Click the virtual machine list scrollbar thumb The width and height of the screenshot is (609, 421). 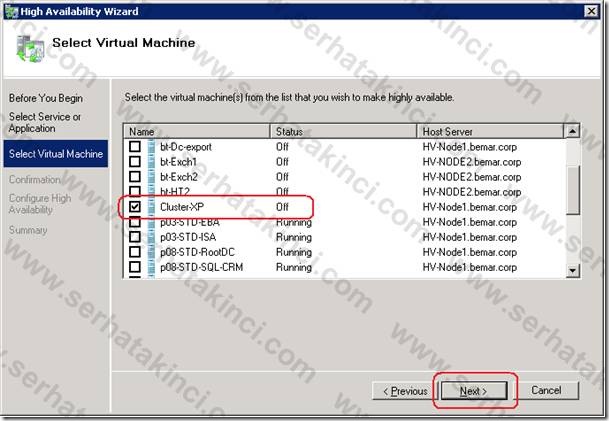pos(572,190)
